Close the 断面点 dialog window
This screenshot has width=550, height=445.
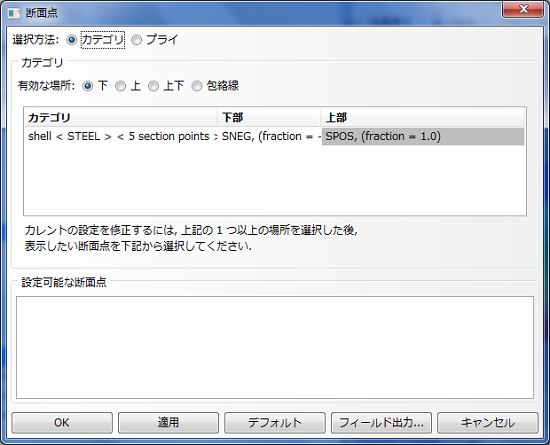click(x=523, y=9)
